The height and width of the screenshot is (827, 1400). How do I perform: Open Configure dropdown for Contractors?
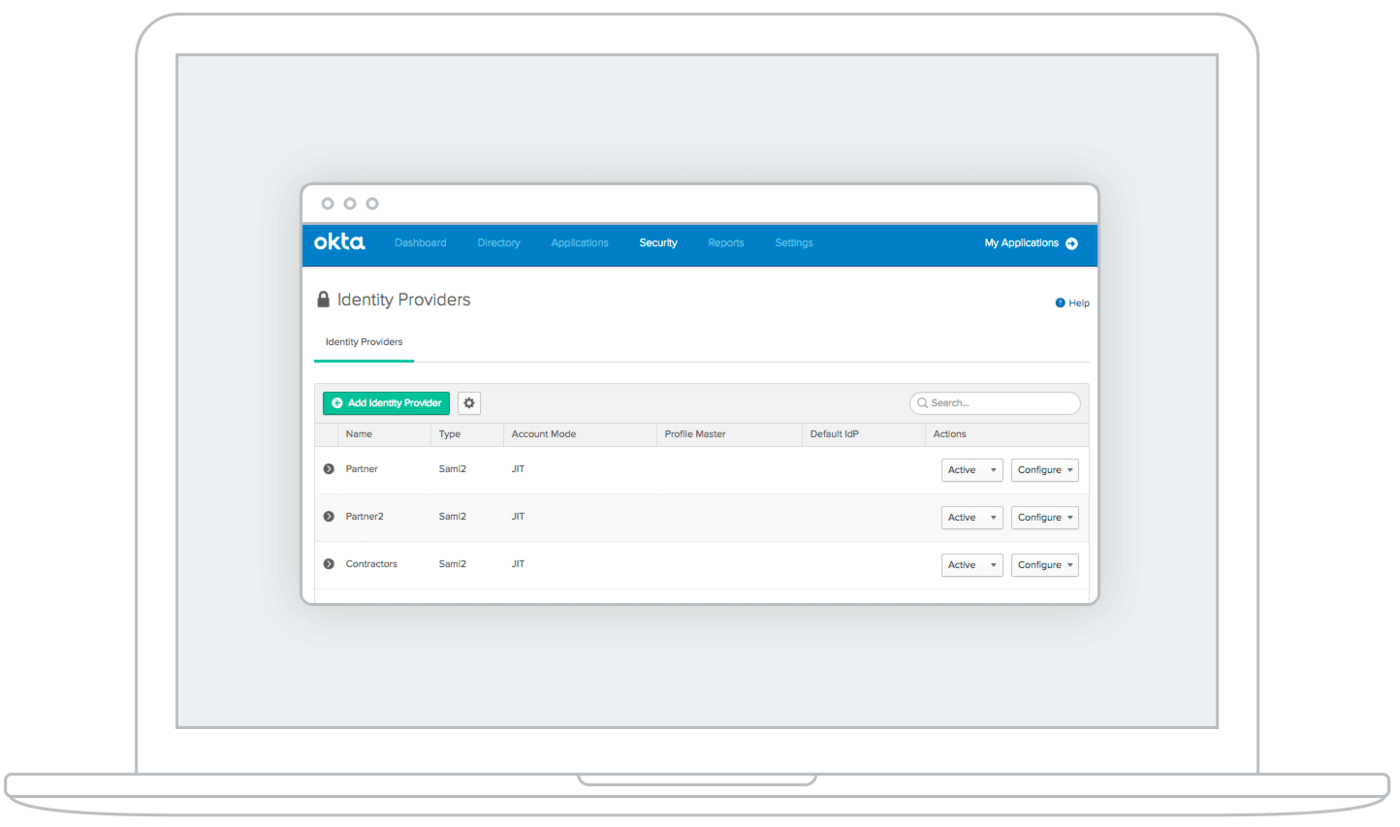pyautogui.click(x=1044, y=565)
